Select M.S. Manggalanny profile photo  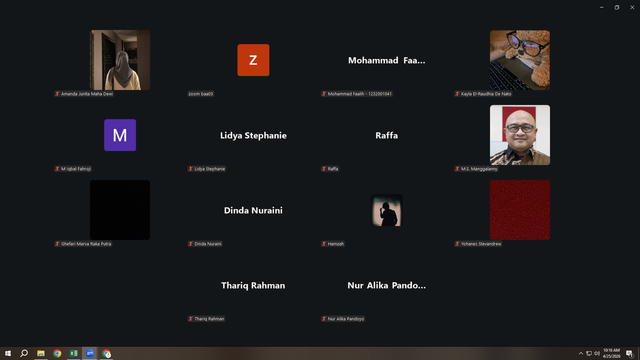520,135
